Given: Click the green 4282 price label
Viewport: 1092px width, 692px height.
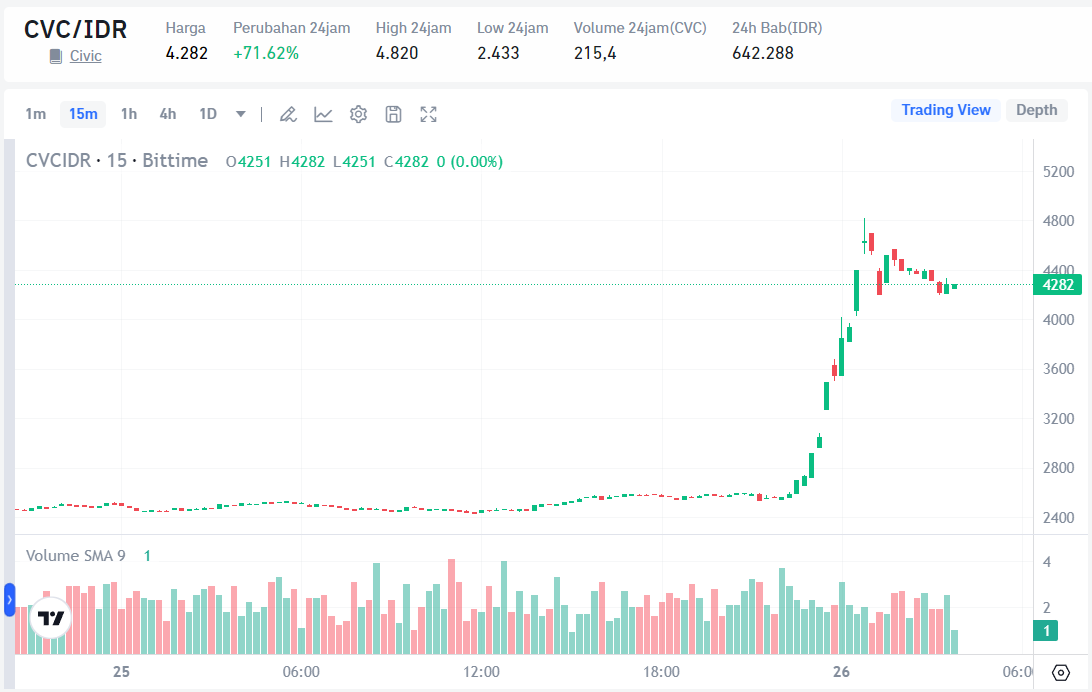Looking at the screenshot, I should [1057, 284].
